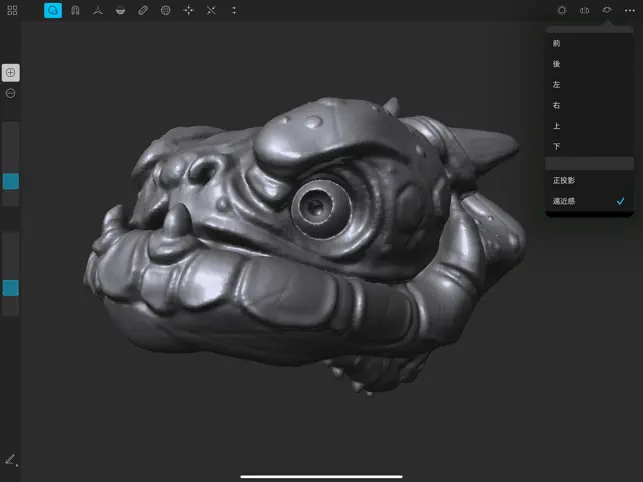Choose the 後 (back) view

589,64
